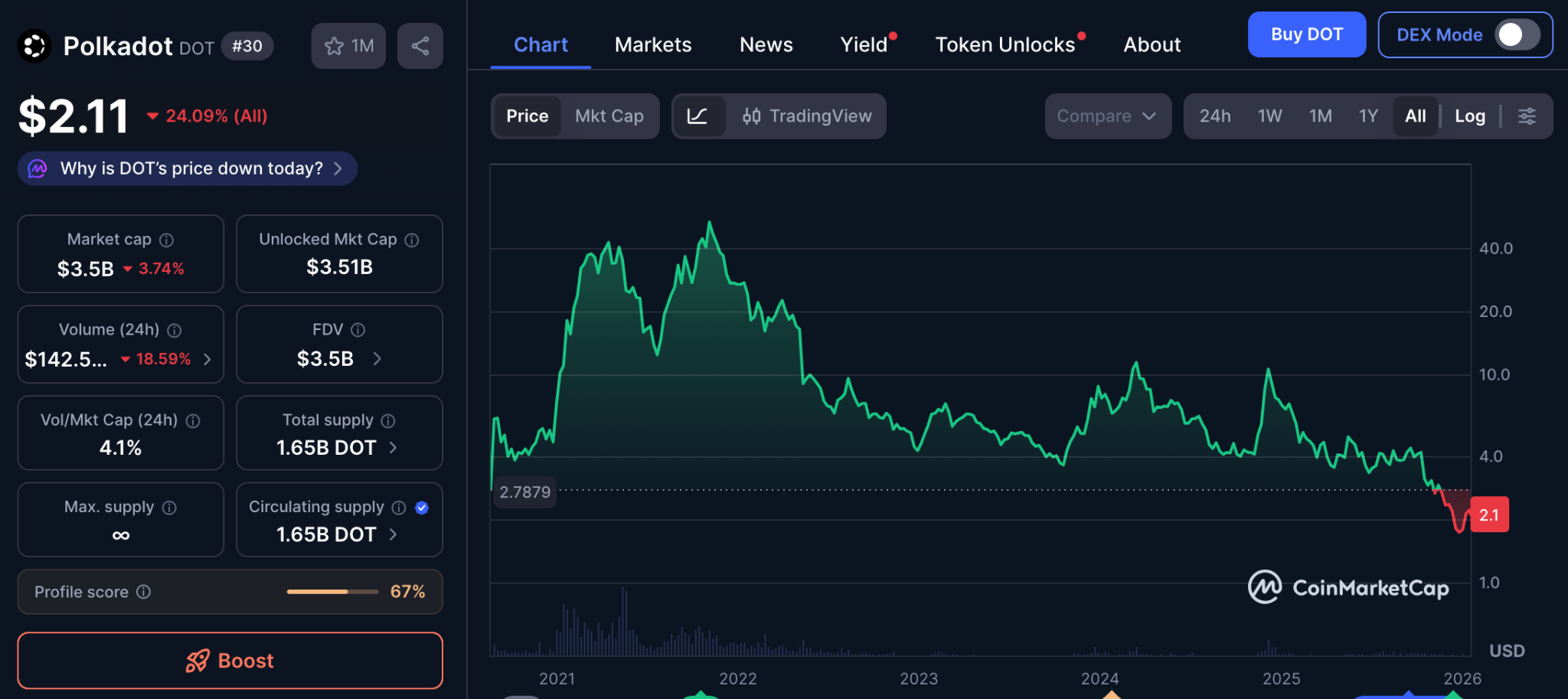
Task: Click the Boost button
Action: click(230, 660)
